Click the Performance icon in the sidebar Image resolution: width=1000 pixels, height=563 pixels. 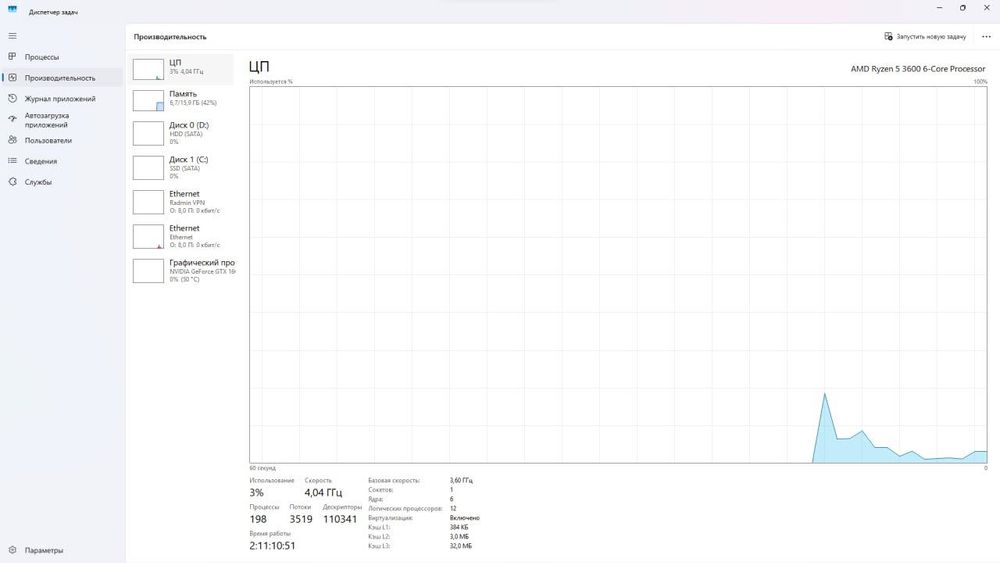[x=12, y=78]
